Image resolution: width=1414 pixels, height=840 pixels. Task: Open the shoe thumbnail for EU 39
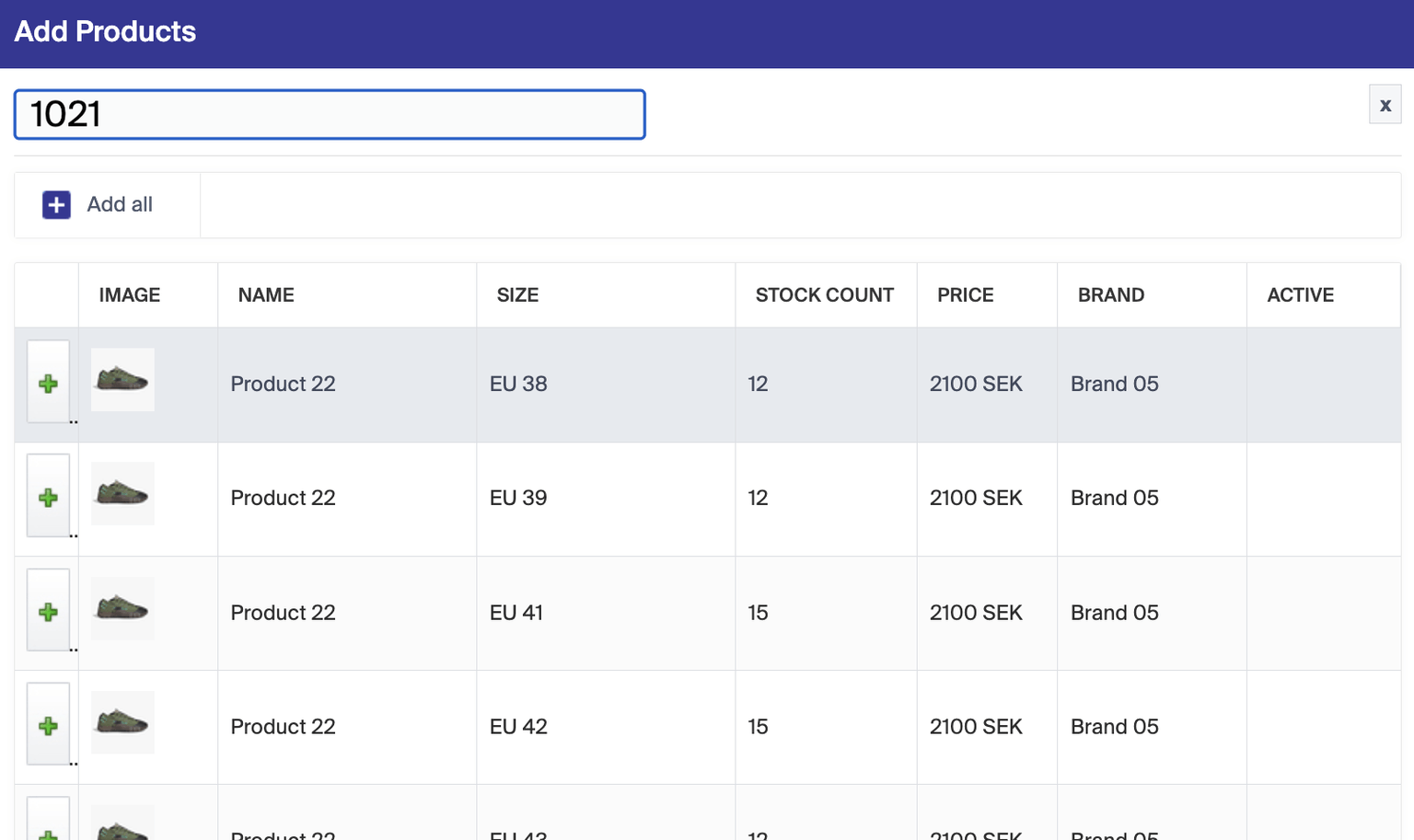point(122,494)
